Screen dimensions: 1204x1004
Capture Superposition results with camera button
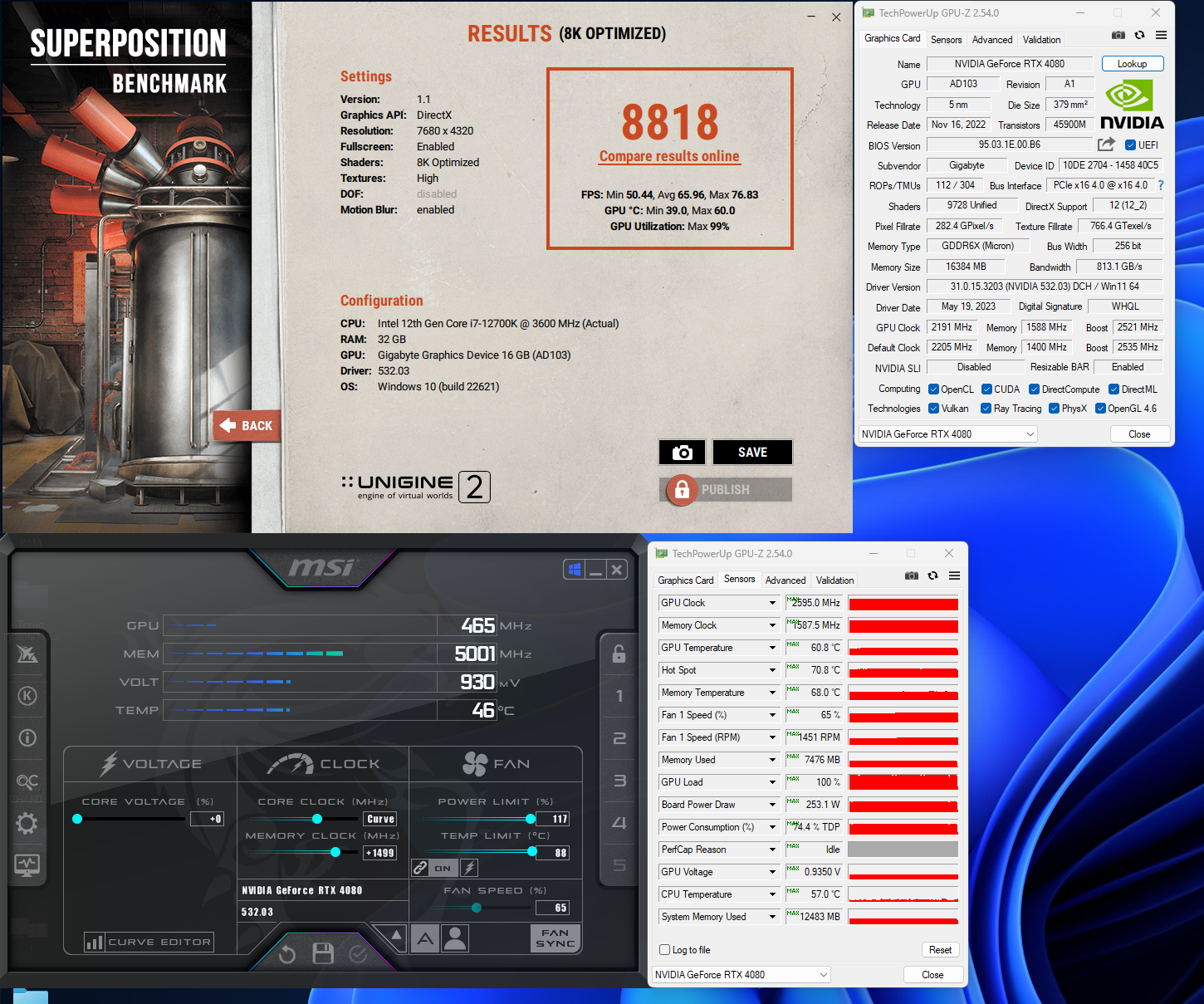tap(682, 453)
